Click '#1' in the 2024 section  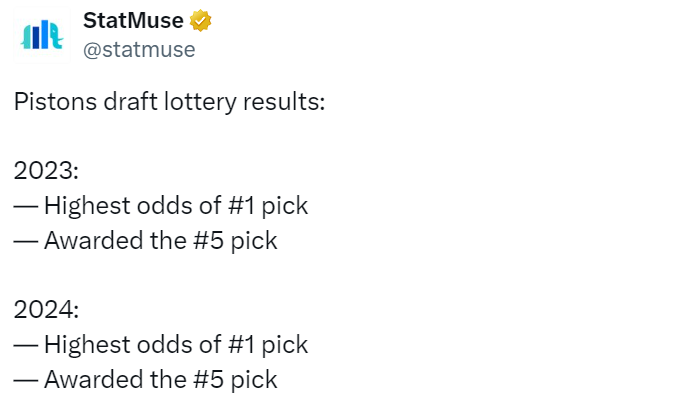click(242, 345)
